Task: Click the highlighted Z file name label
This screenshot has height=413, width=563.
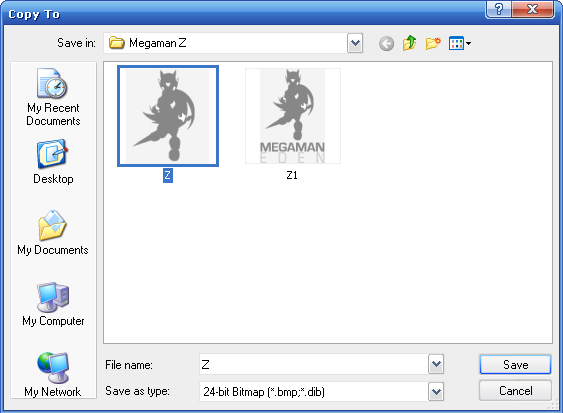Action: coord(168,175)
